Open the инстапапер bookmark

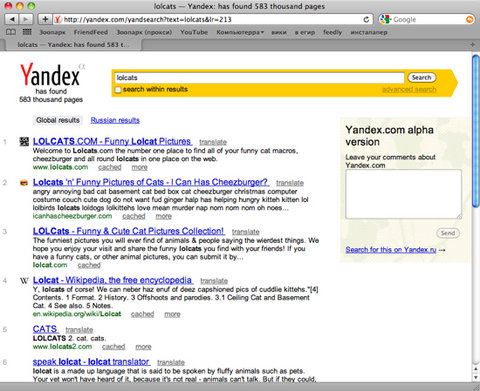(369, 32)
